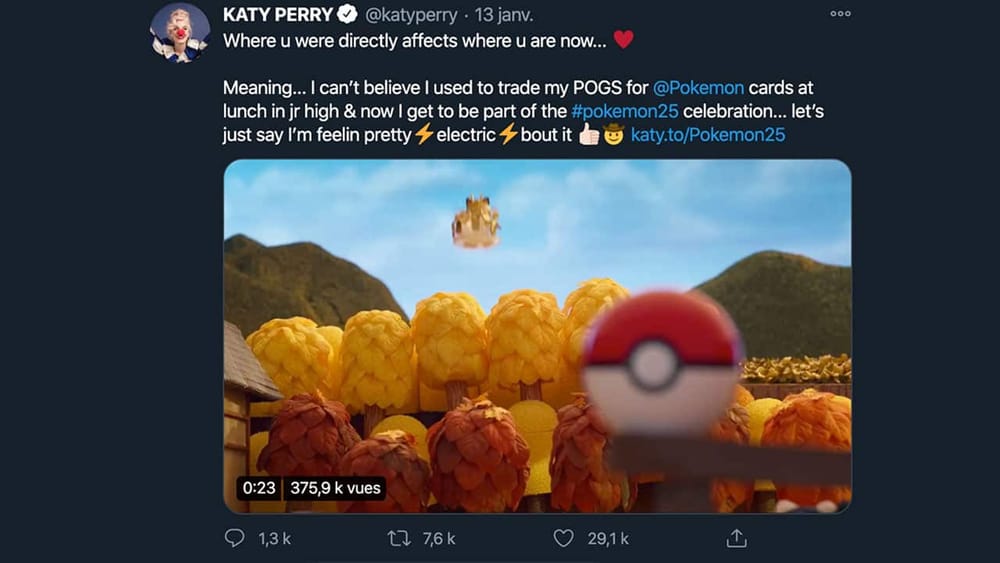
Task: Click the retweet arrows icon
Action: [x=399, y=539]
